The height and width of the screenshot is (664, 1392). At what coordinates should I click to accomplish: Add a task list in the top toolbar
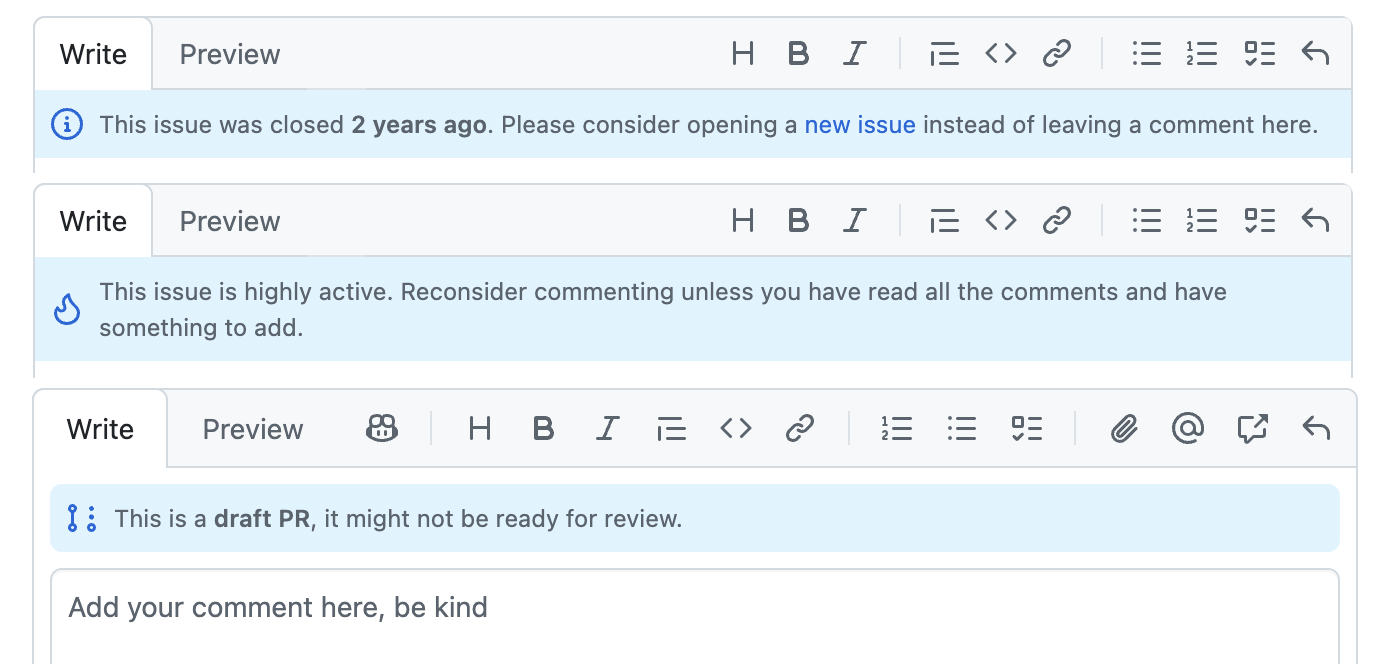click(1260, 54)
